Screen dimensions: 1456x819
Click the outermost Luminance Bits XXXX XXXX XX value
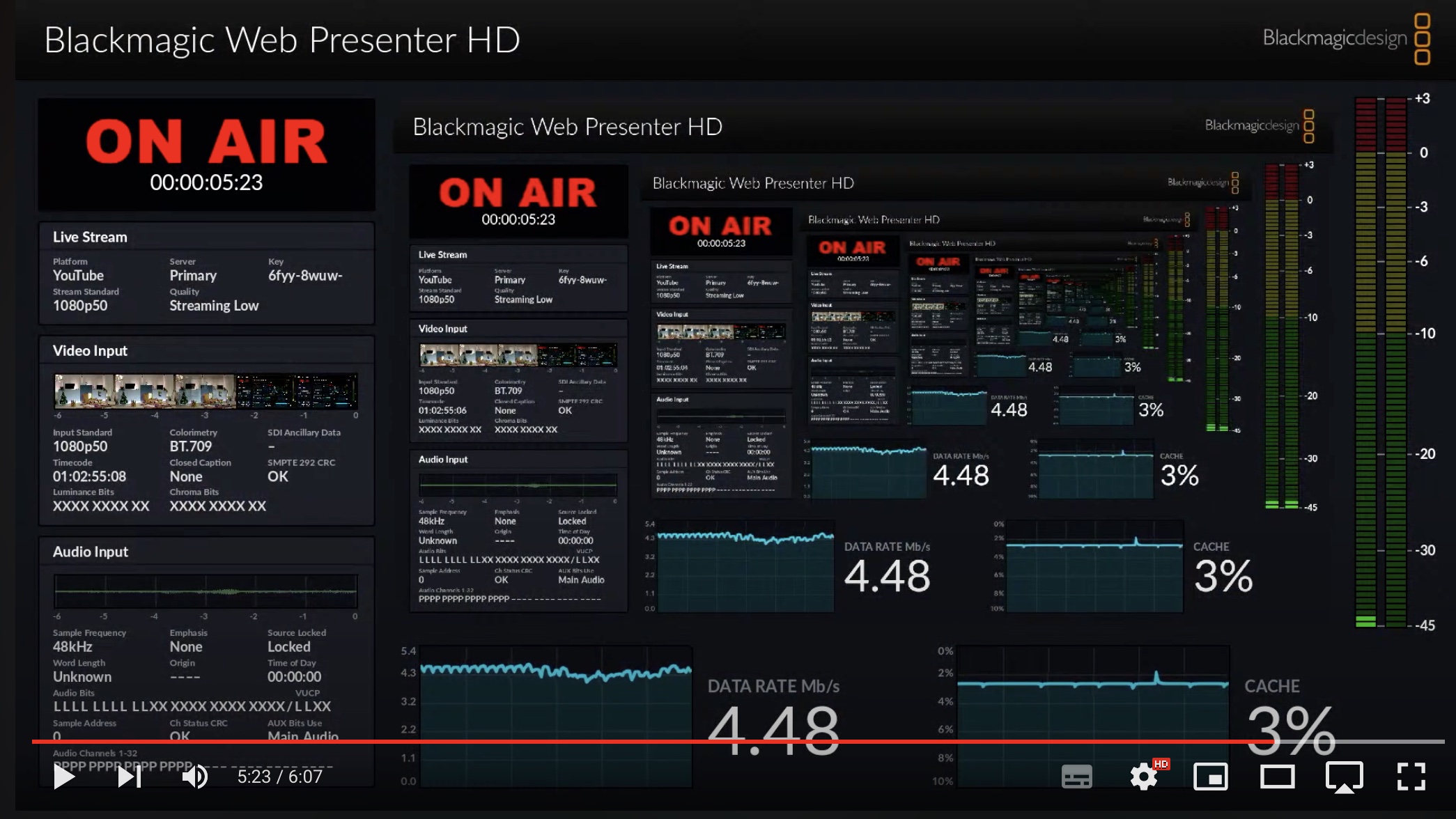(x=101, y=506)
